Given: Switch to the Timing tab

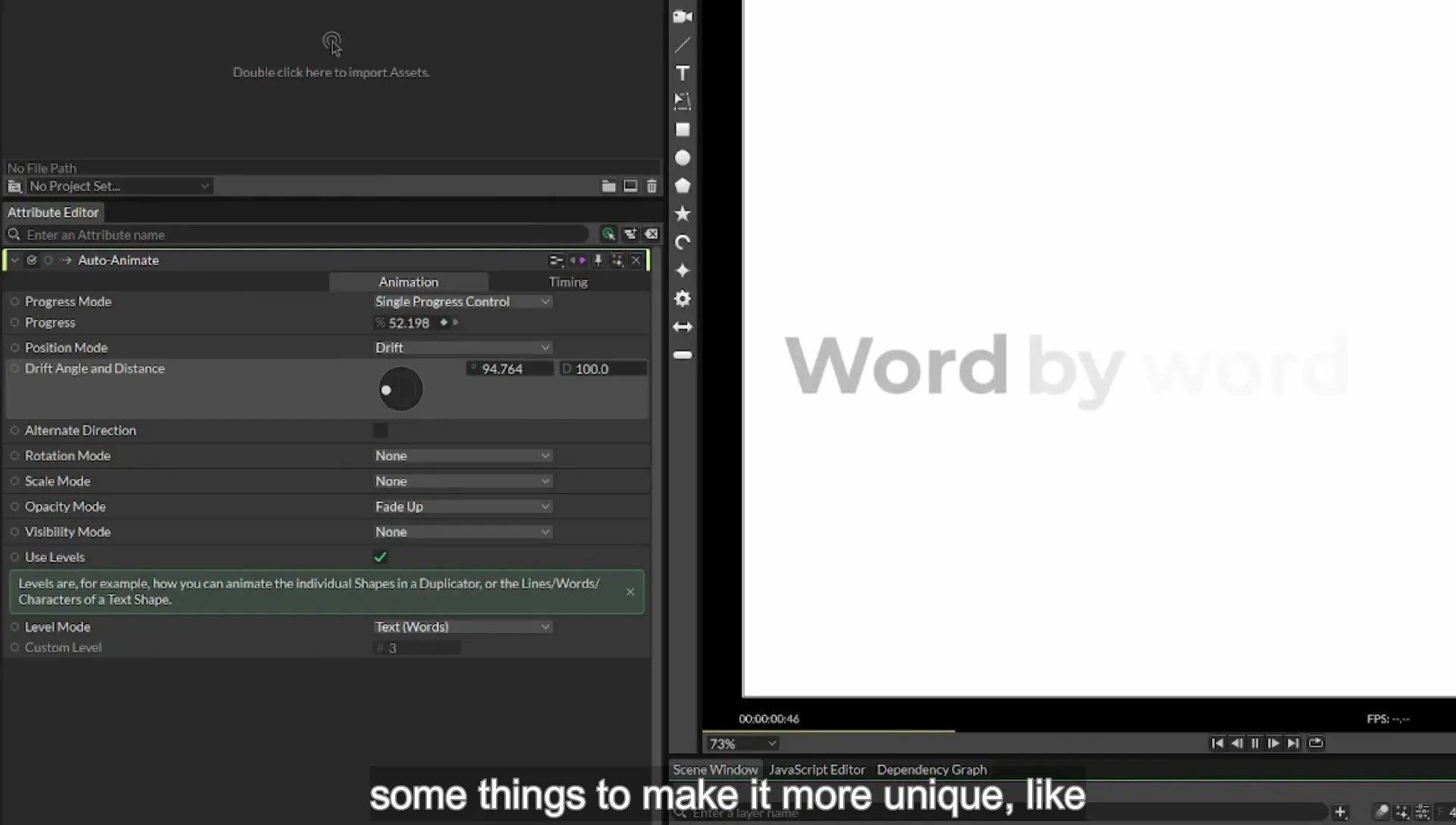Looking at the screenshot, I should click(568, 282).
